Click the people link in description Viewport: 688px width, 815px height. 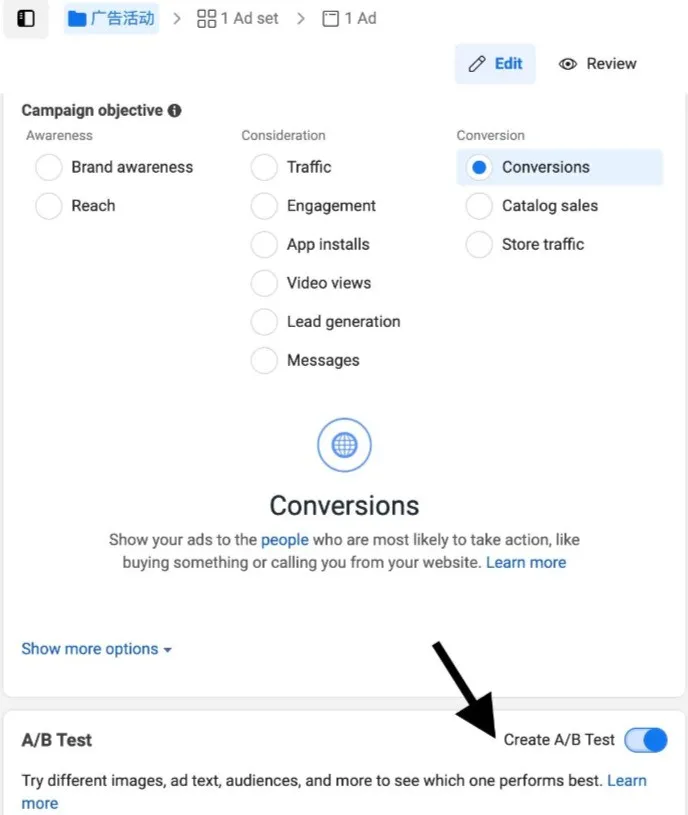tap(285, 540)
